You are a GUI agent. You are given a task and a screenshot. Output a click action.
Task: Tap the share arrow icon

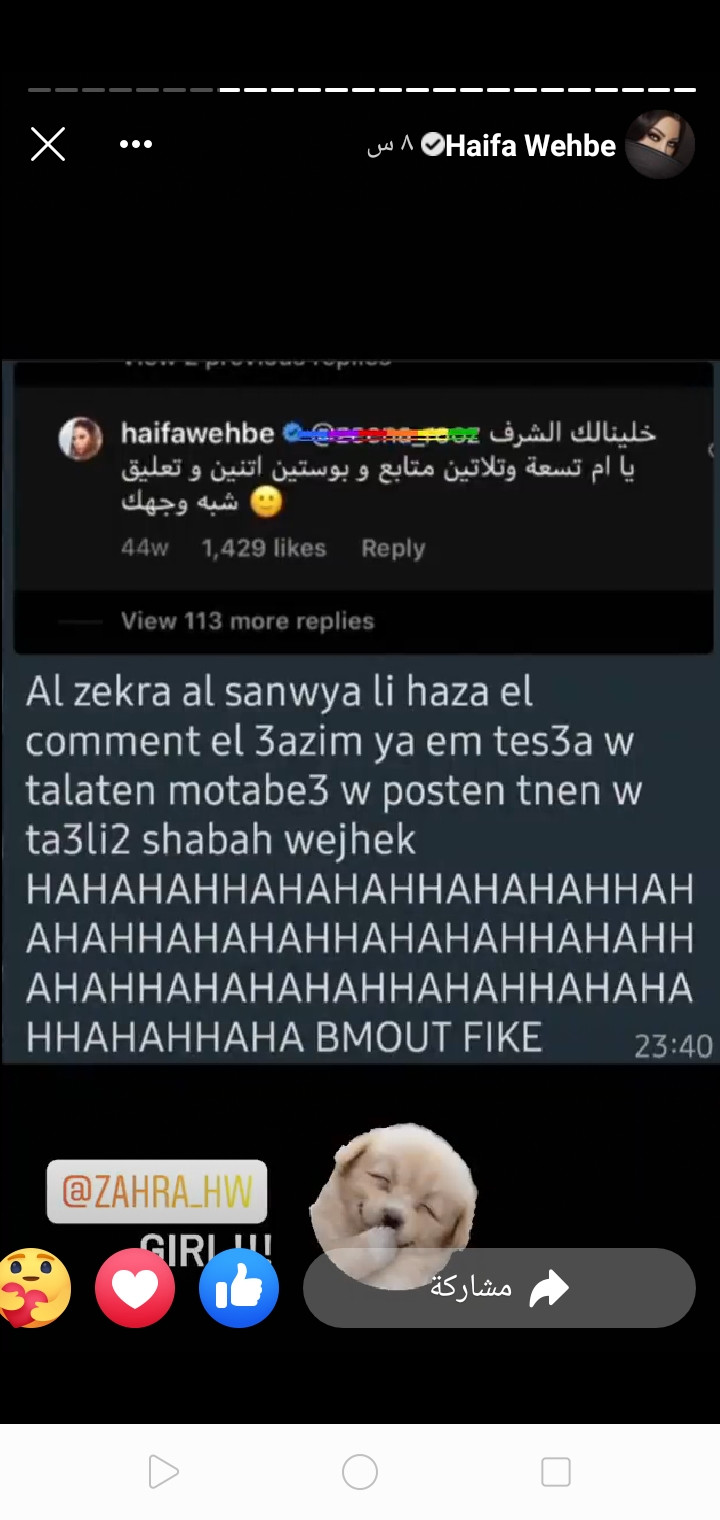point(548,1289)
